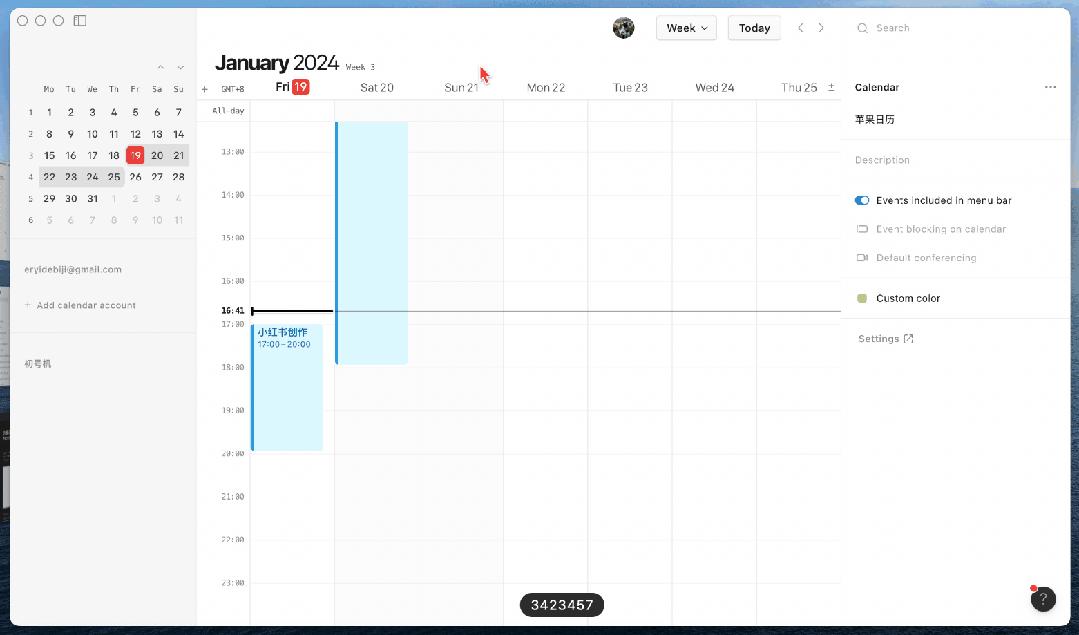Select the 小红书创作 event block
This screenshot has height=635, width=1079.
(287, 385)
